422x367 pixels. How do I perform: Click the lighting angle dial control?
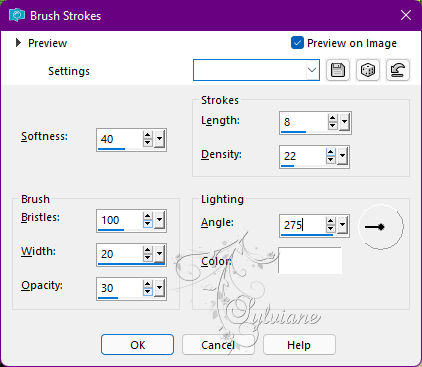tap(381, 227)
